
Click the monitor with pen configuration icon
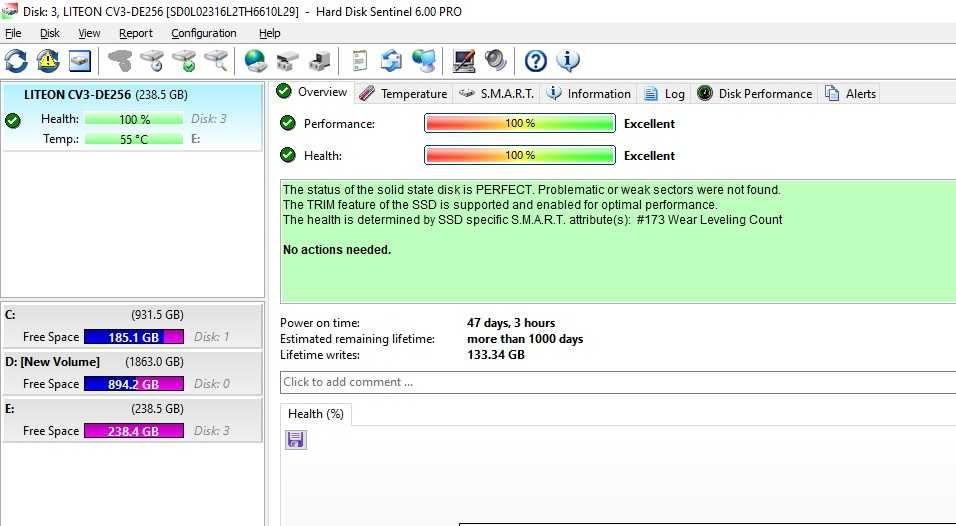point(464,61)
